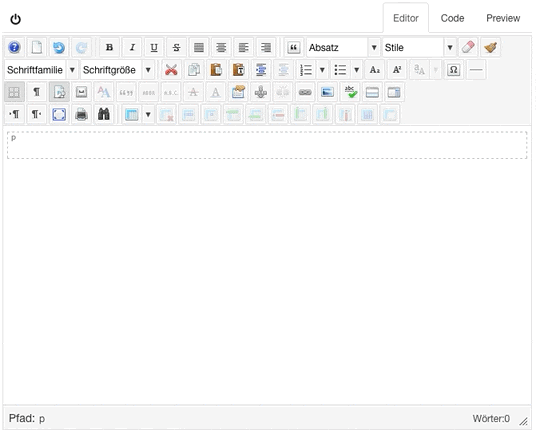
Task: Expand the numbered list style options
Action: [322, 70]
